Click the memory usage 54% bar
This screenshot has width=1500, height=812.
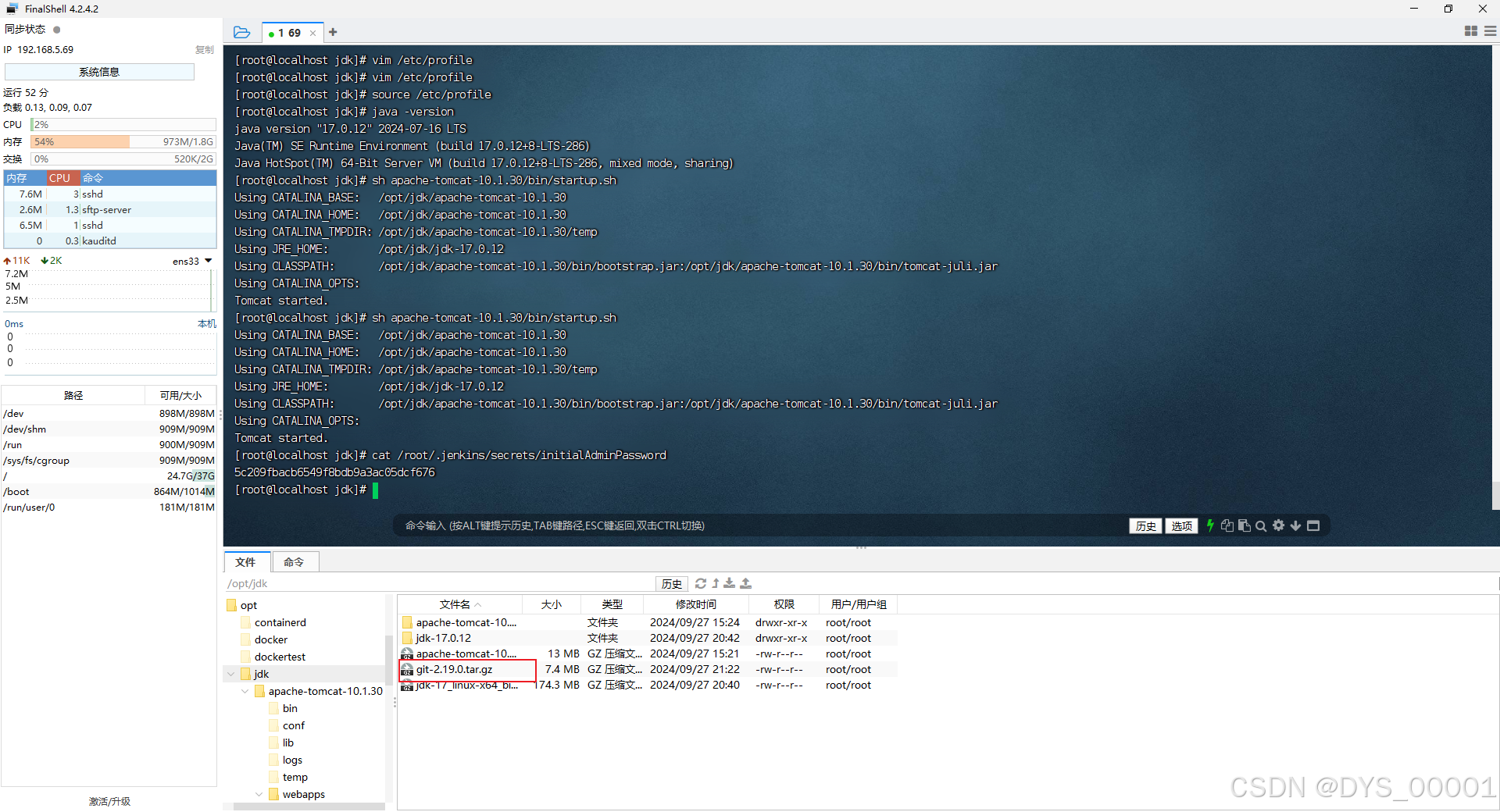123,141
